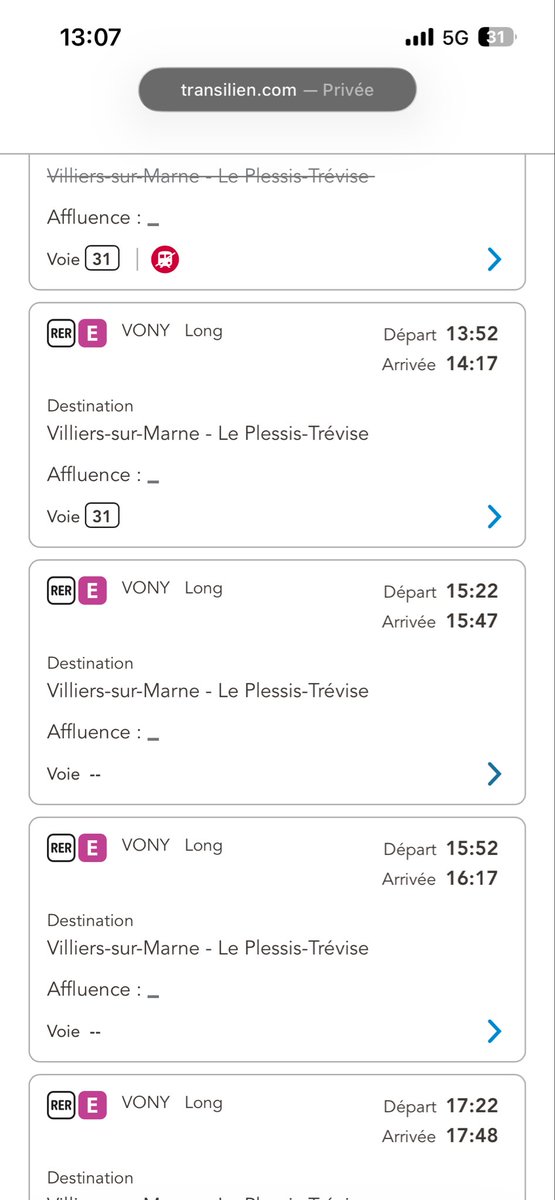Open the 17:22 departure train card
Viewport: 555px width, 1200px height.
[277, 1137]
